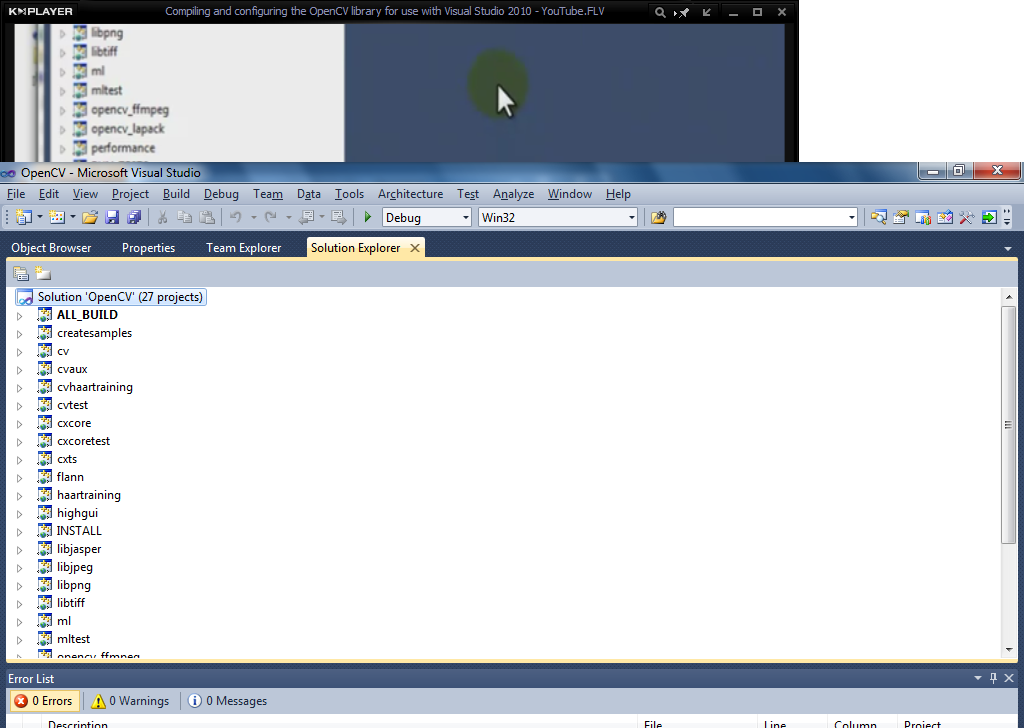Click the KMPLAYER logo menu button
This screenshot has width=1024, height=728.
pyautogui.click(x=40, y=12)
